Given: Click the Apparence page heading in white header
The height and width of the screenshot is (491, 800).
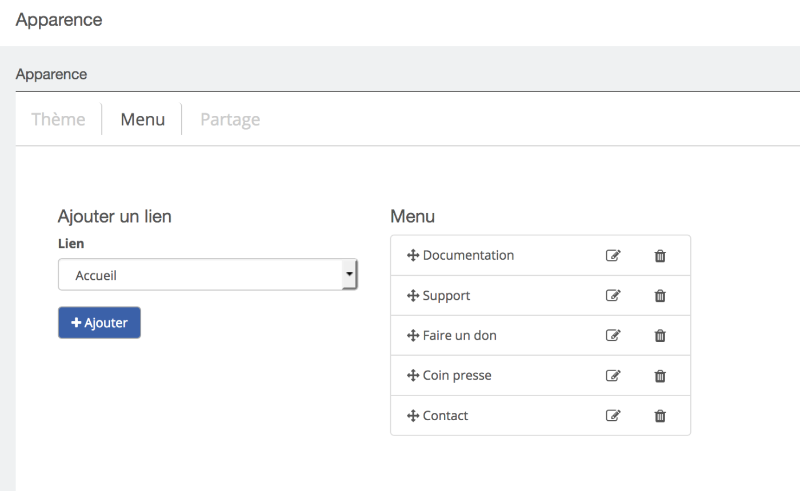Looking at the screenshot, I should (59, 20).
